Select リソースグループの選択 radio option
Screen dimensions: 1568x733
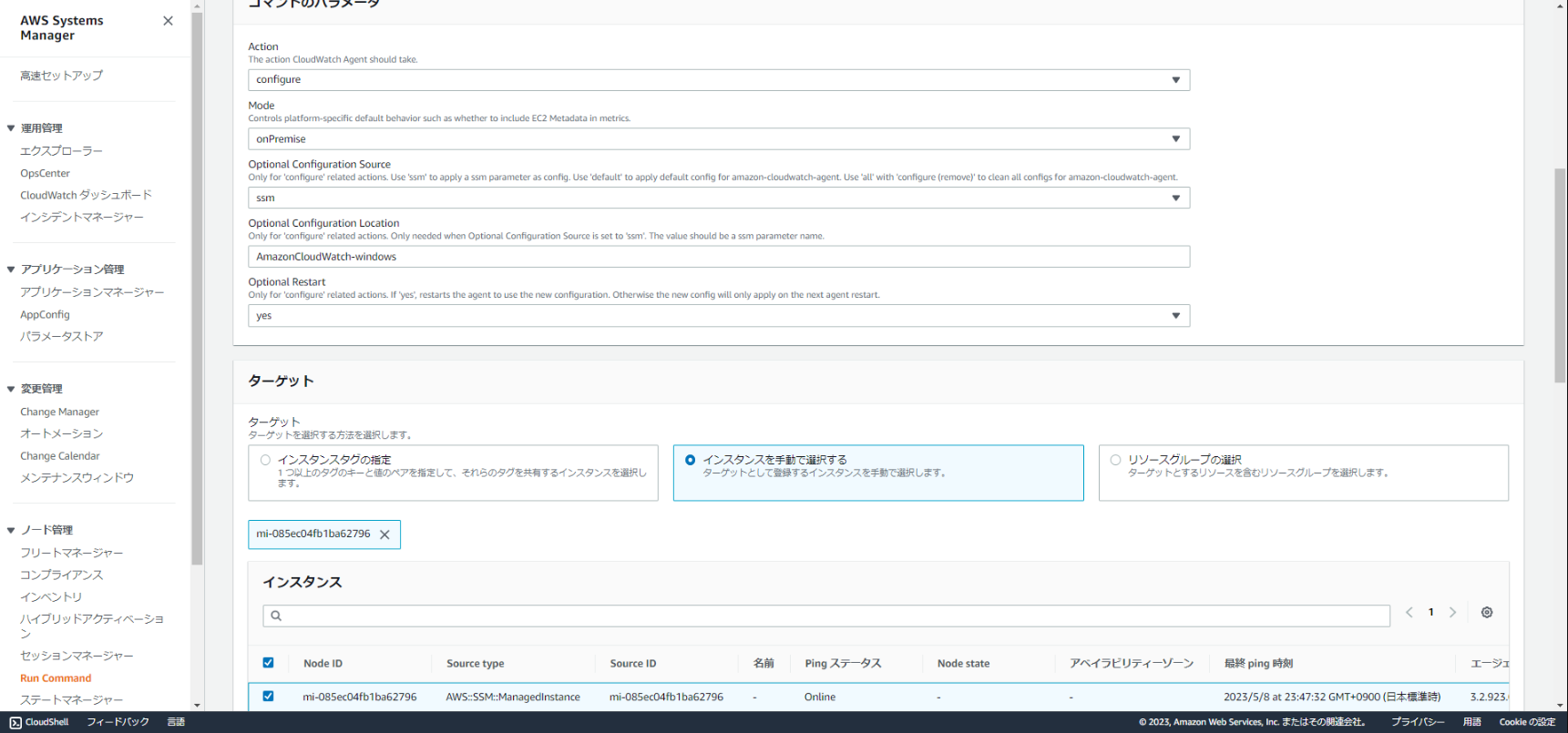tap(1115, 460)
